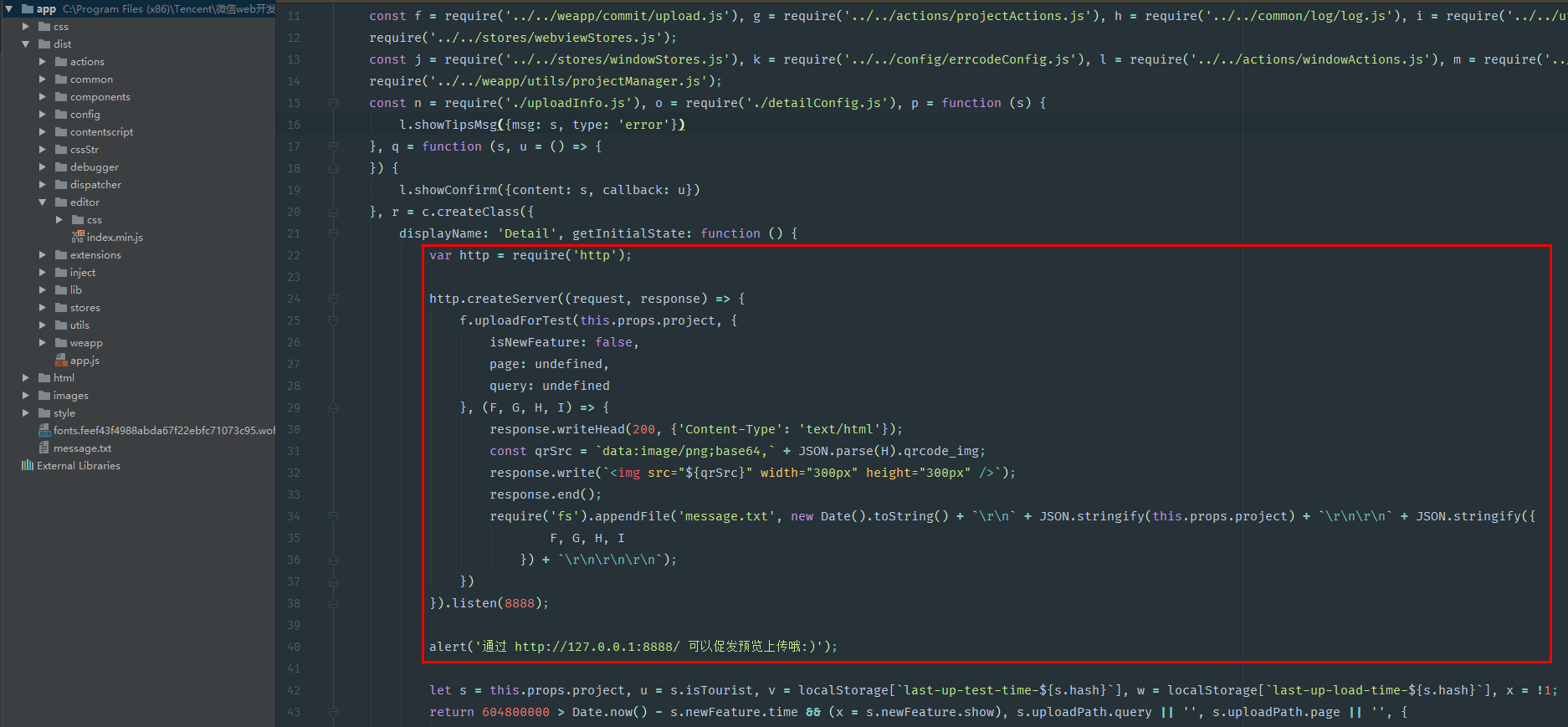Place cursor on listen(8888) line

tap(489, 603)
